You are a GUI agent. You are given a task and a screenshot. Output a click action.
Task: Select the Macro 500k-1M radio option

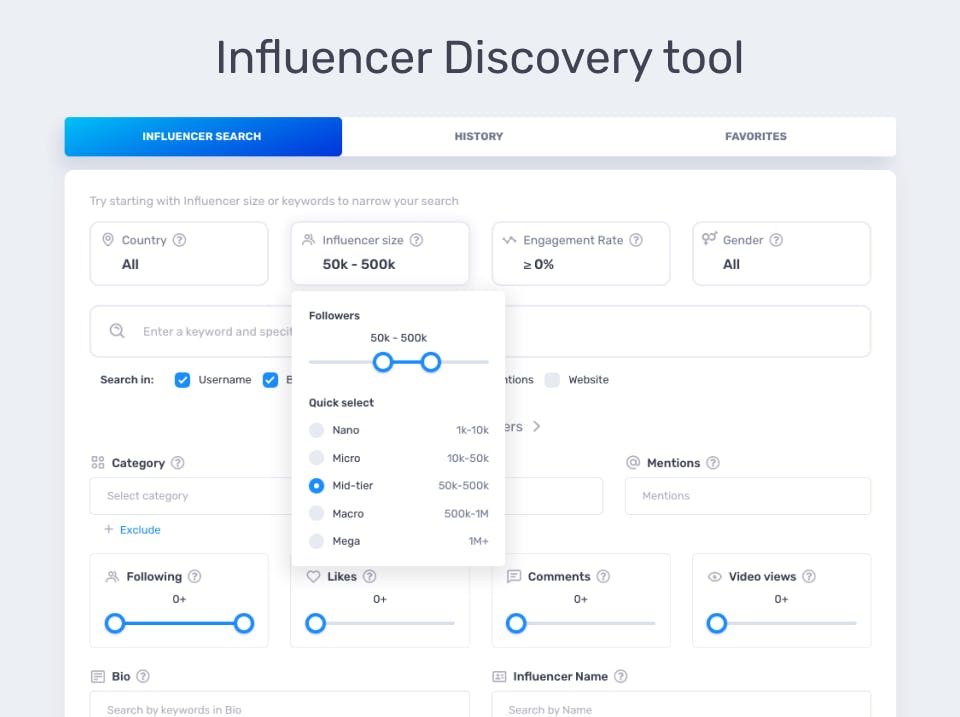point(317,513)
